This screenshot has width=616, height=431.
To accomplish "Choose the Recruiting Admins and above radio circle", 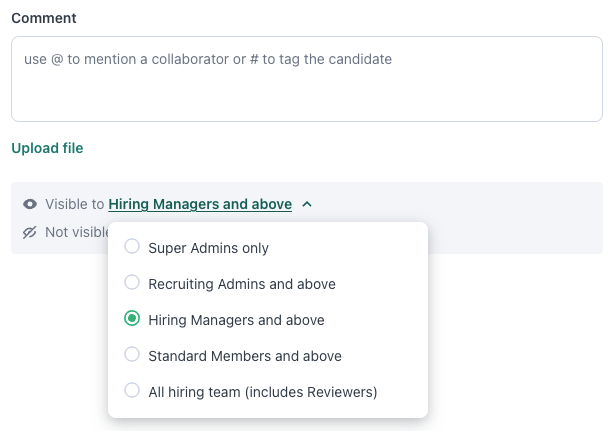I will click(x=132, y=282).
